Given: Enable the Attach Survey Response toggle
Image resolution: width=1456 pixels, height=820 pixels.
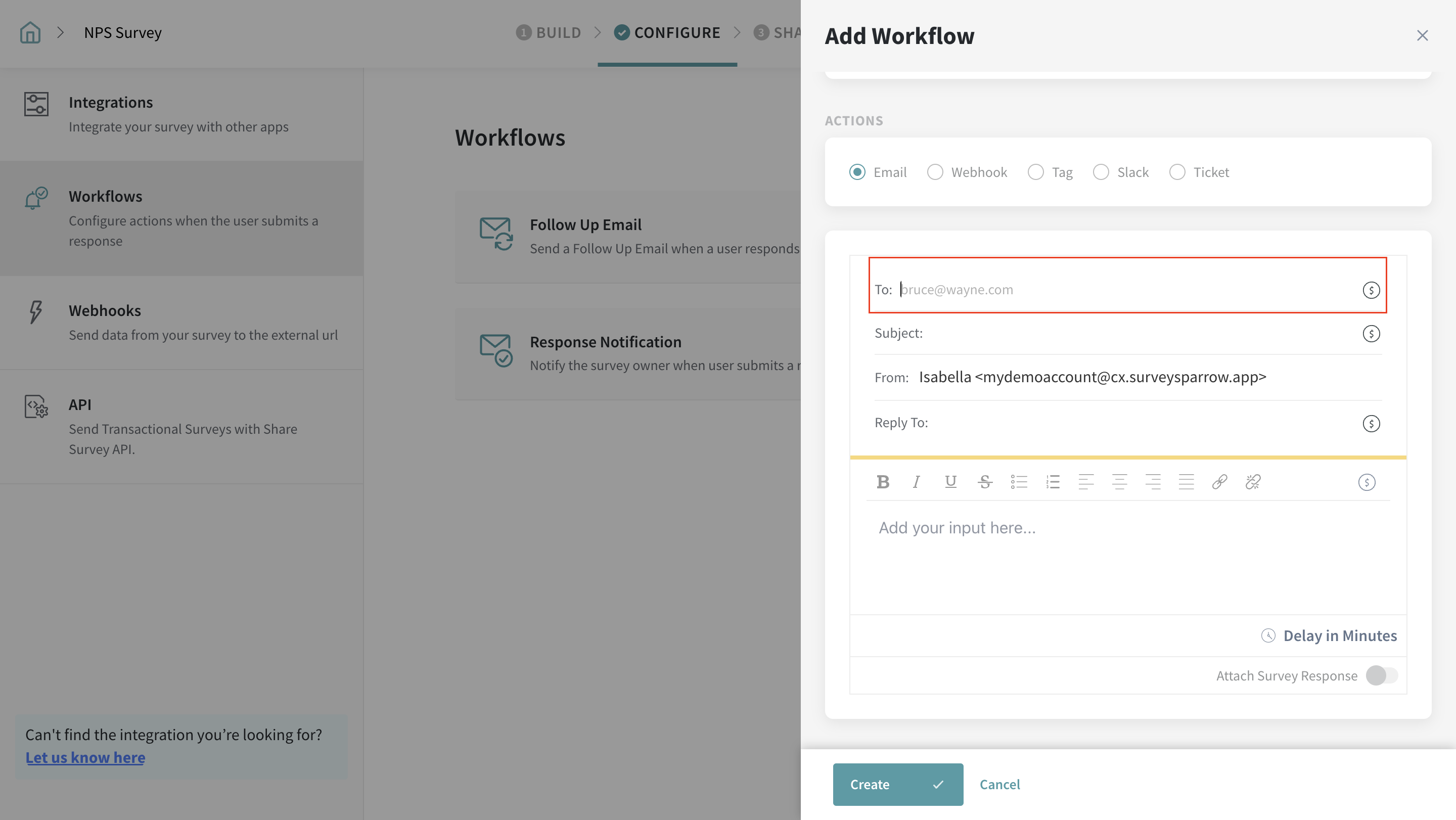Looking at the screenshot, I should (1381, 675).
